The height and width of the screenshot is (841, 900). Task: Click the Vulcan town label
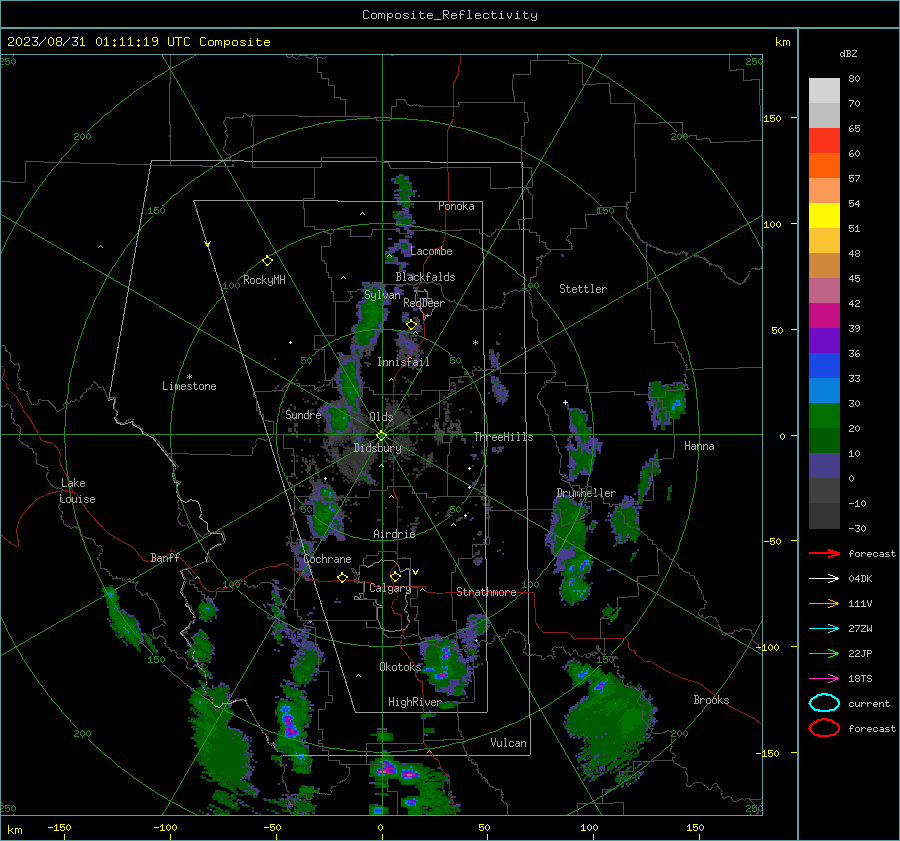(508, 743)
